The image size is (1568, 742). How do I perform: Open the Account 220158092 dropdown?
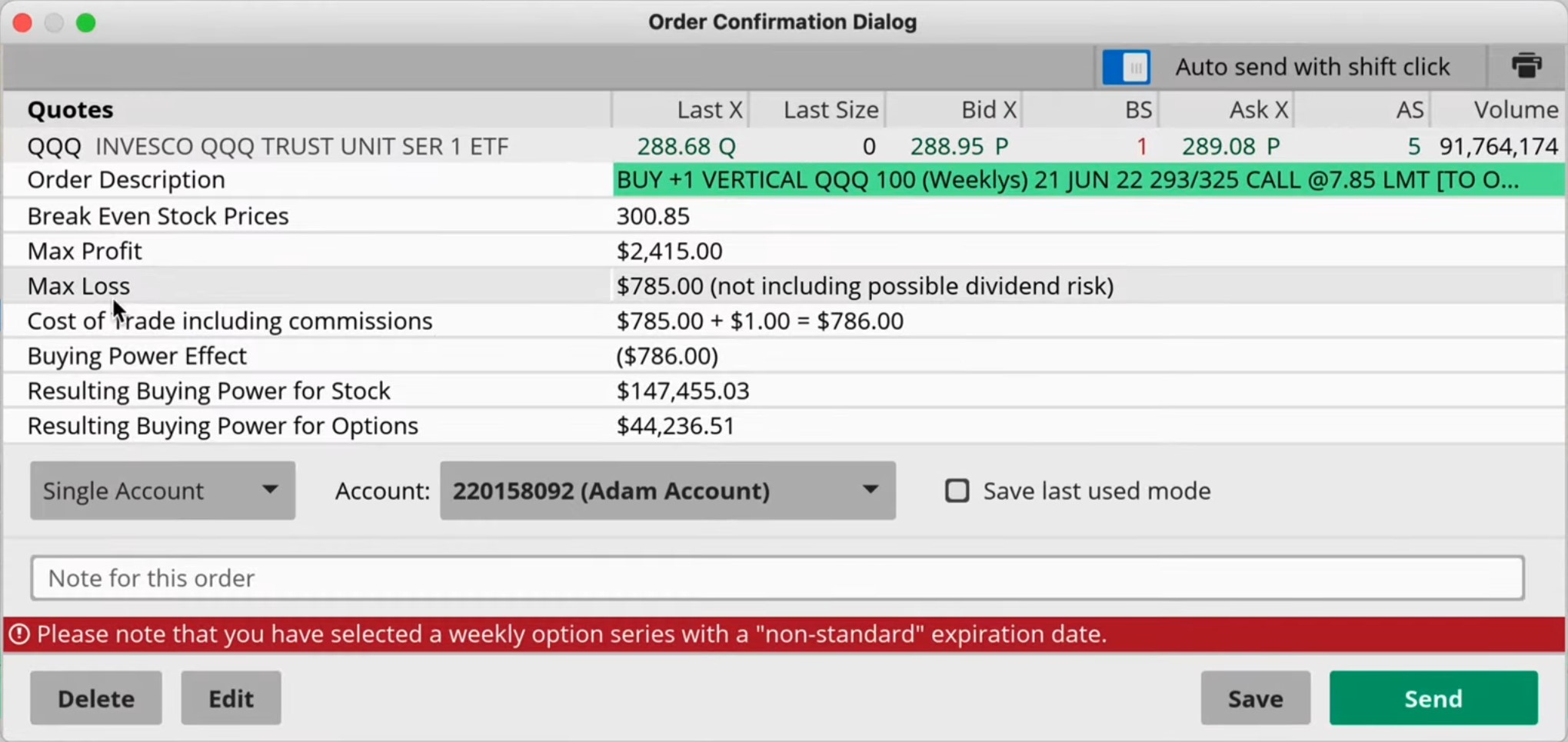pos(667,491)
